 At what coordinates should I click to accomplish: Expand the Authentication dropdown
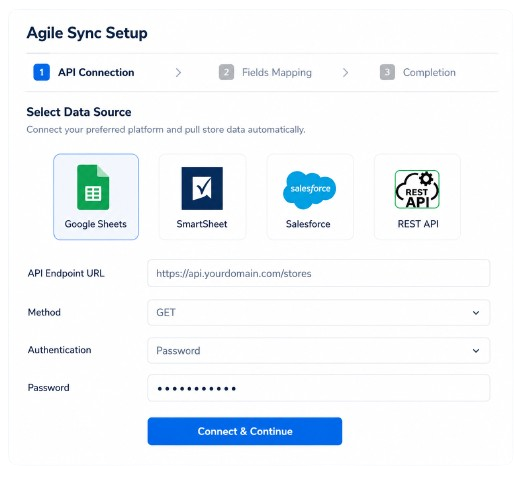click(x=319, y=351)
